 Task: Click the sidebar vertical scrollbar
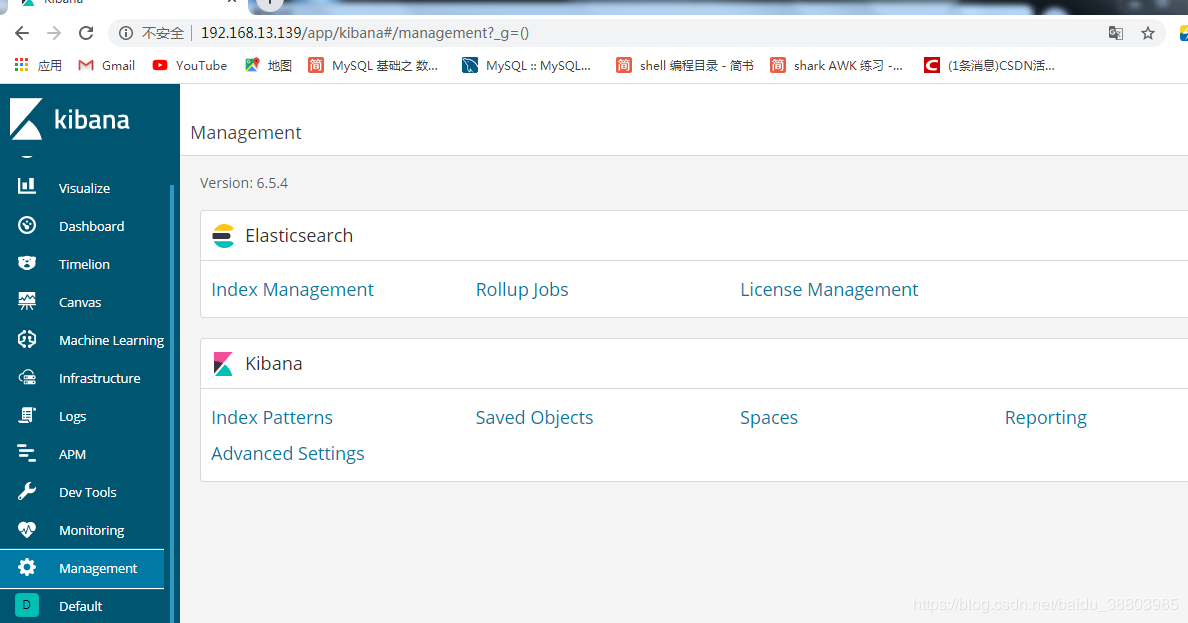click(x=172, y=402)
